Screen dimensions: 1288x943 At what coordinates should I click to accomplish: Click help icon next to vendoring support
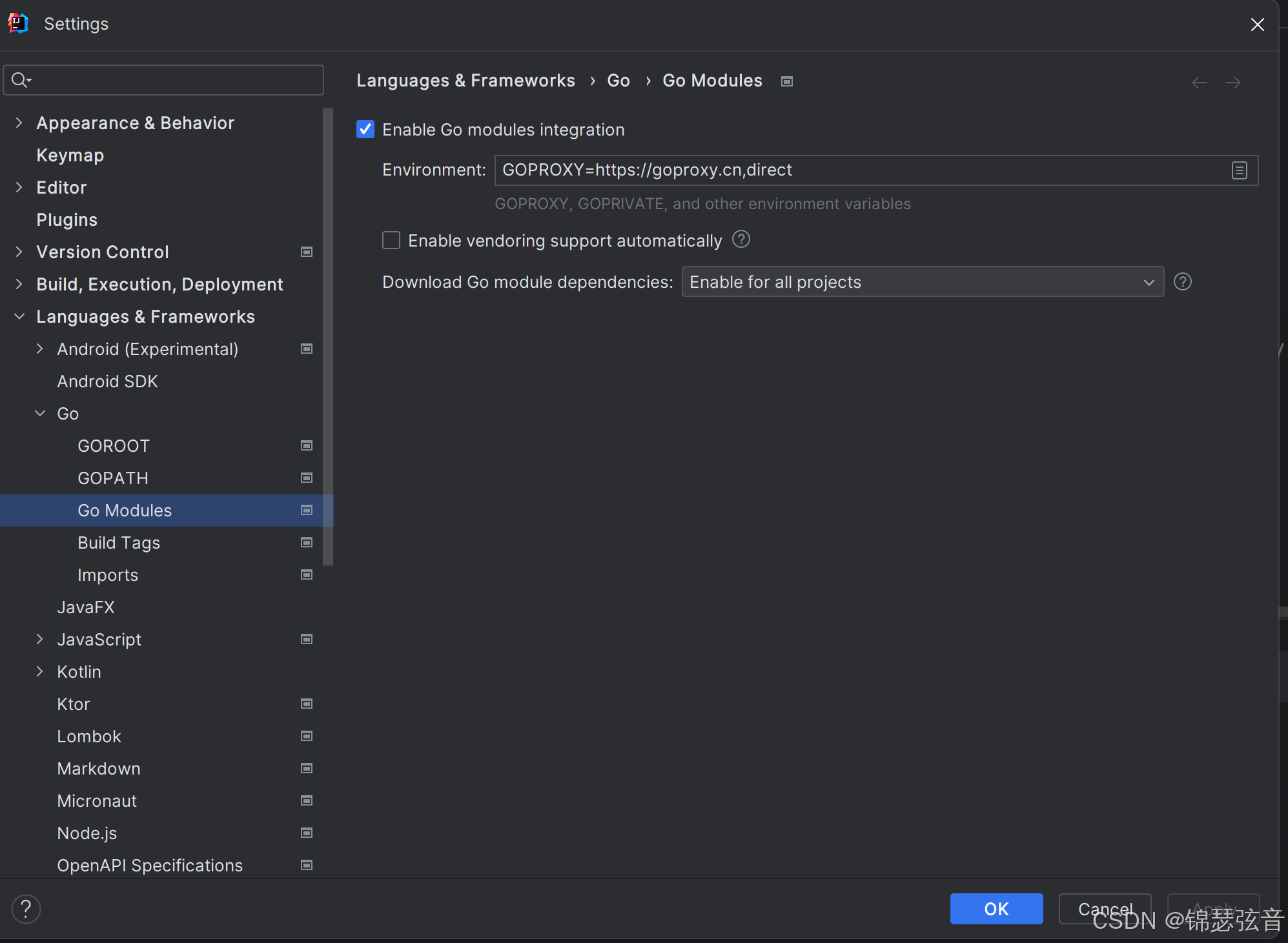(741, 239)
